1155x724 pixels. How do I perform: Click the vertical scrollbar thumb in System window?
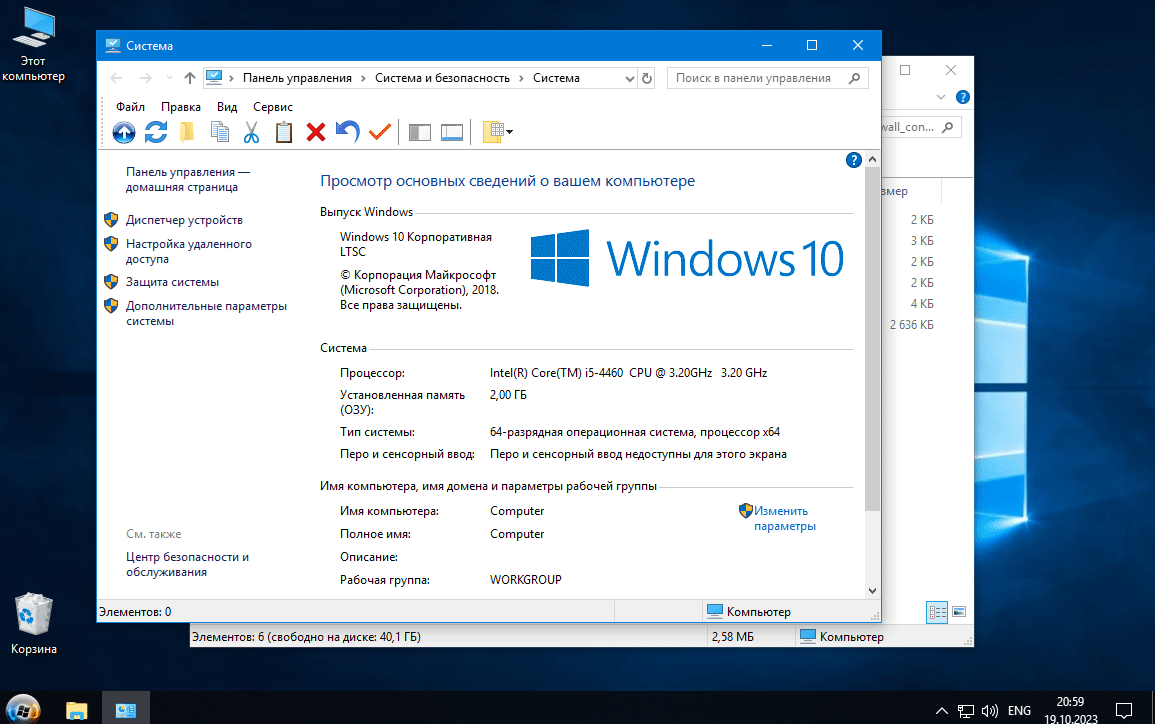pyautogui.click(x=872, y=338)
